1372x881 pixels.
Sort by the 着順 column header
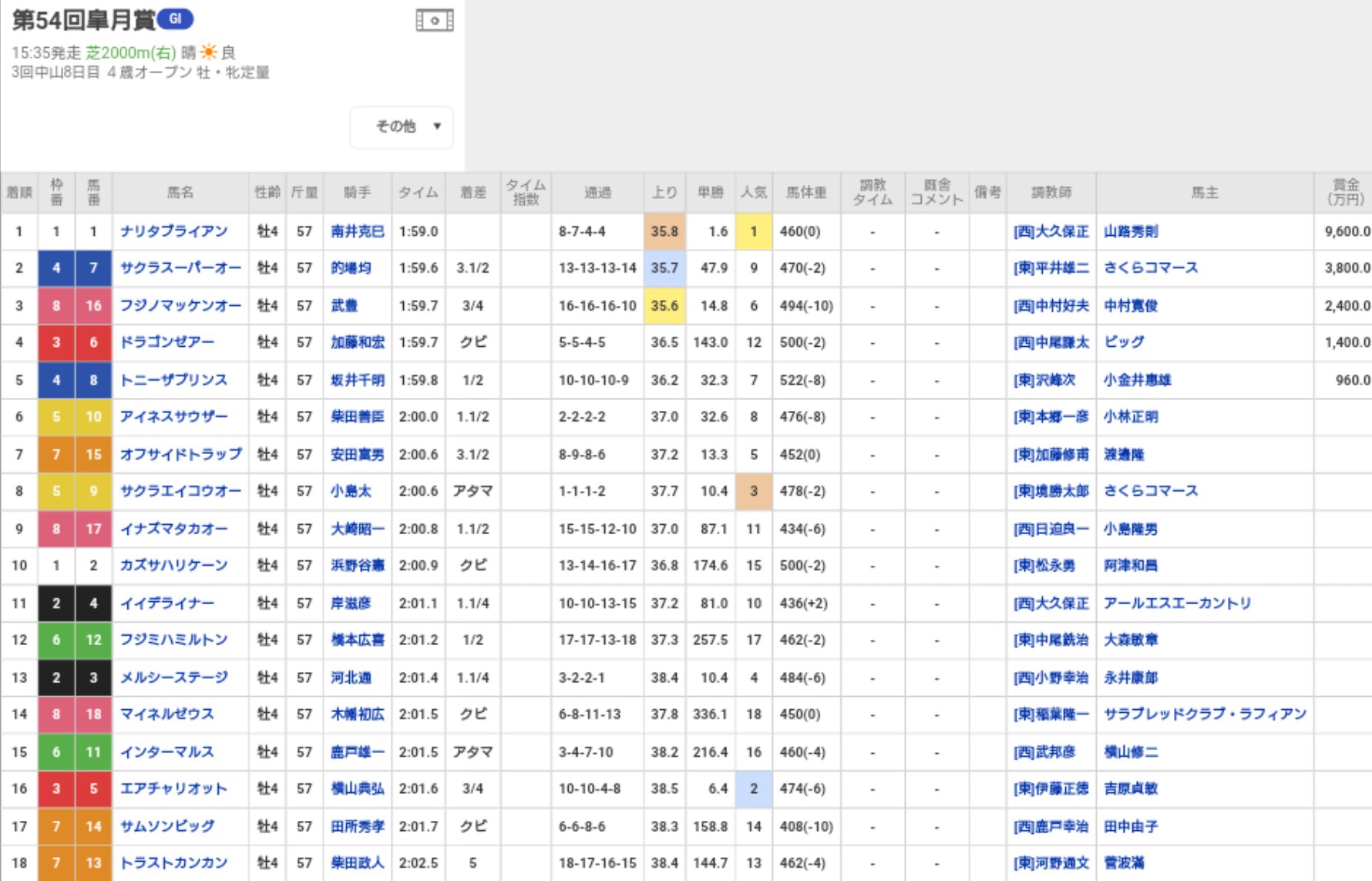pos(19,193)
